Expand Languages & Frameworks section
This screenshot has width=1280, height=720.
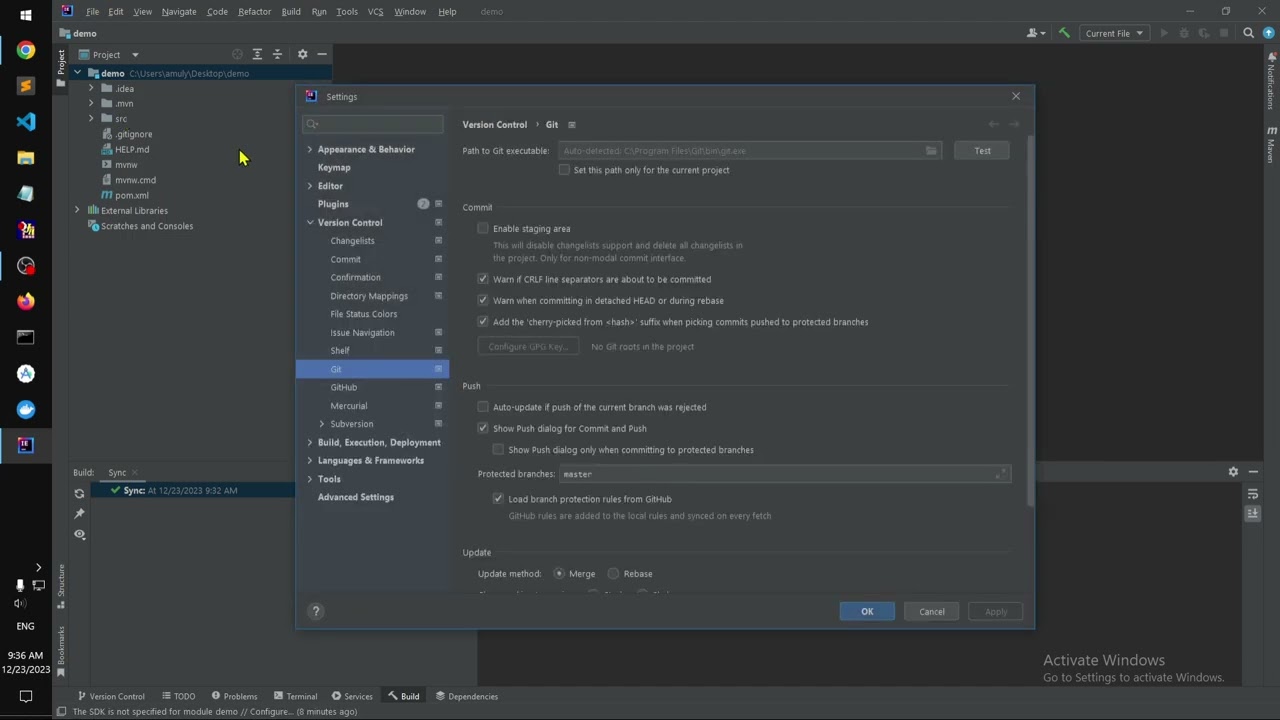coord(310,460)
